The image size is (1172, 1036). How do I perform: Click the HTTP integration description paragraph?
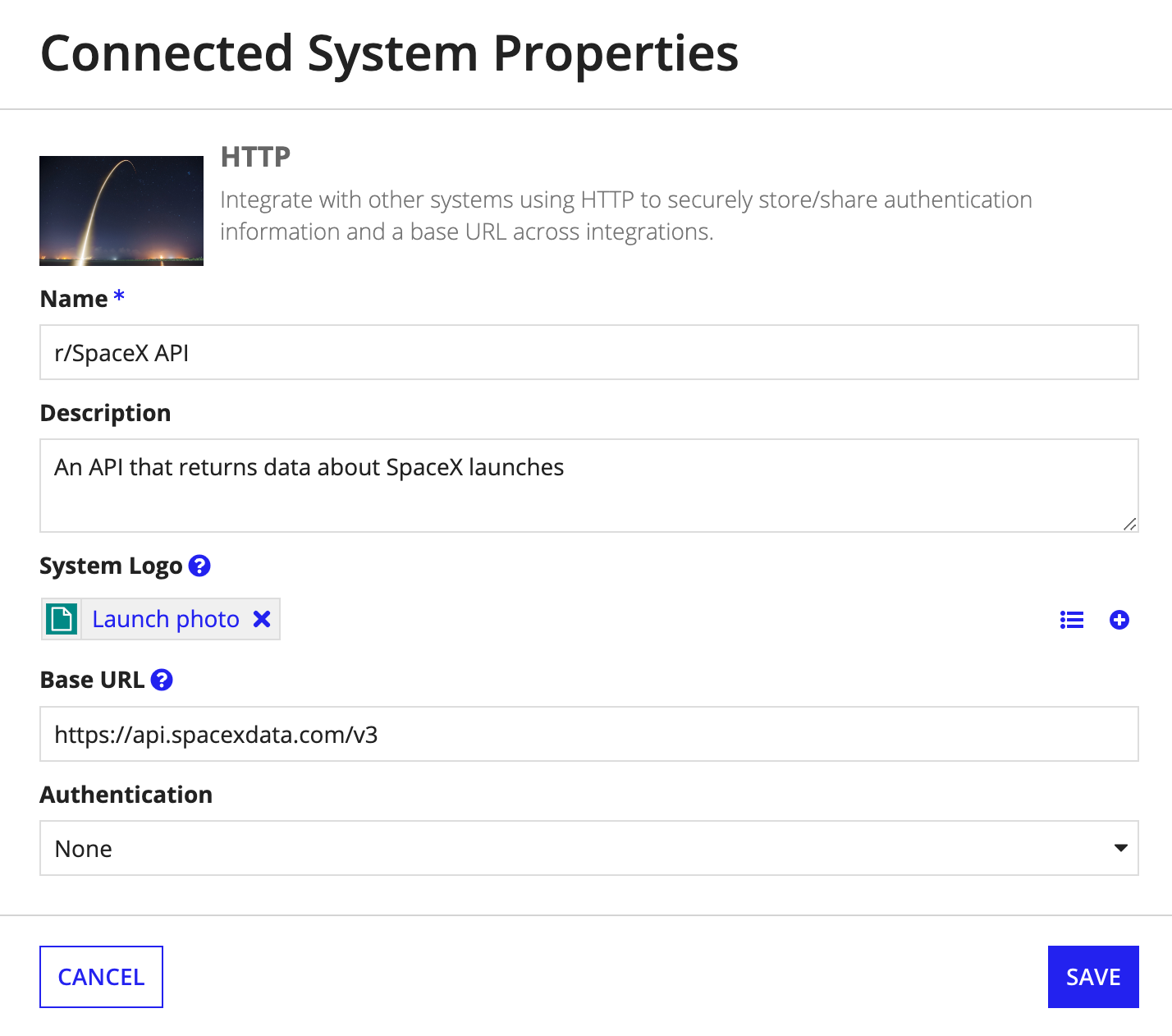(x=626, y=216)
